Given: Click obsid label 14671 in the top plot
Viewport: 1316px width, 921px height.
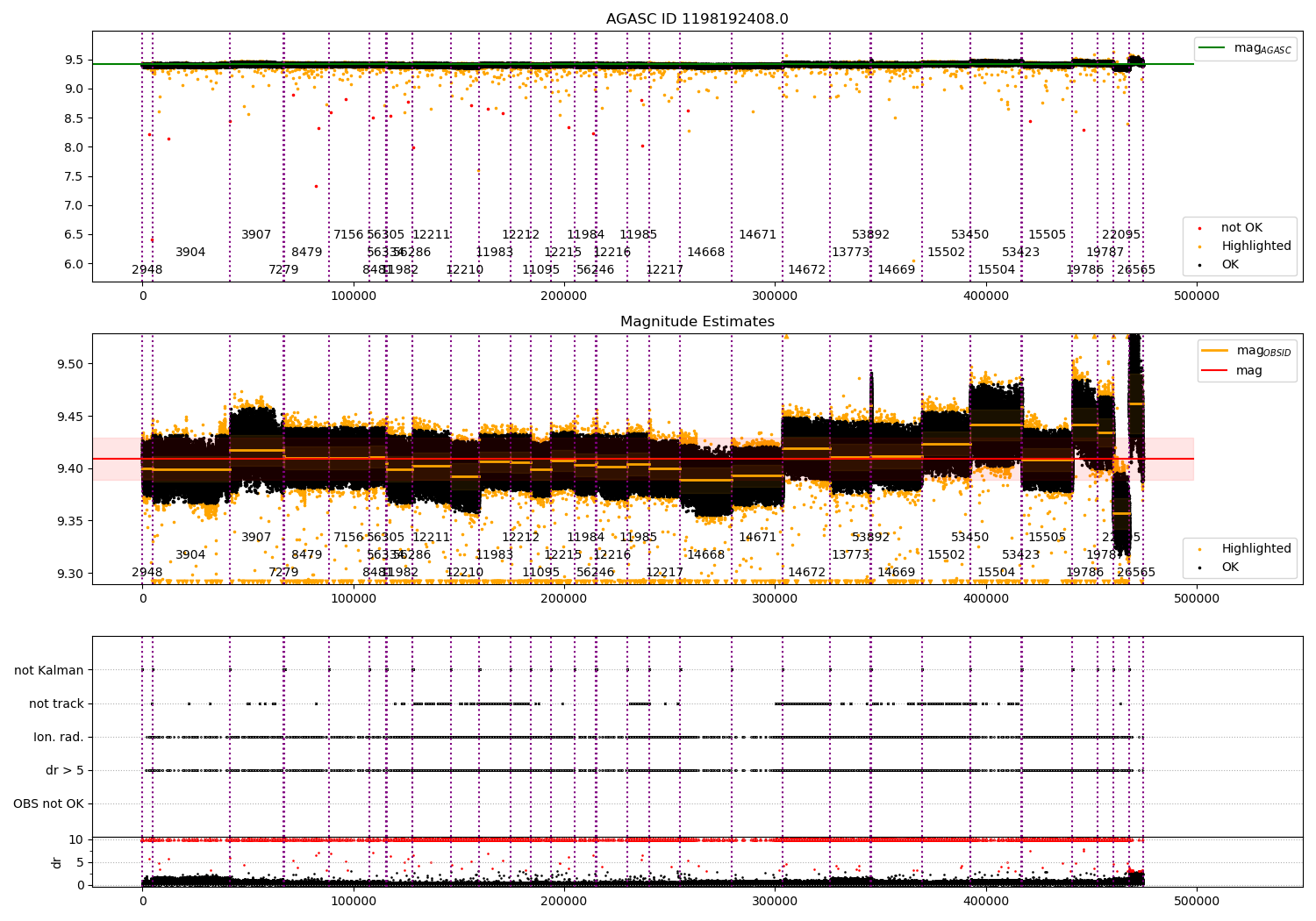Looking at the screenshot, I should 758,234.
